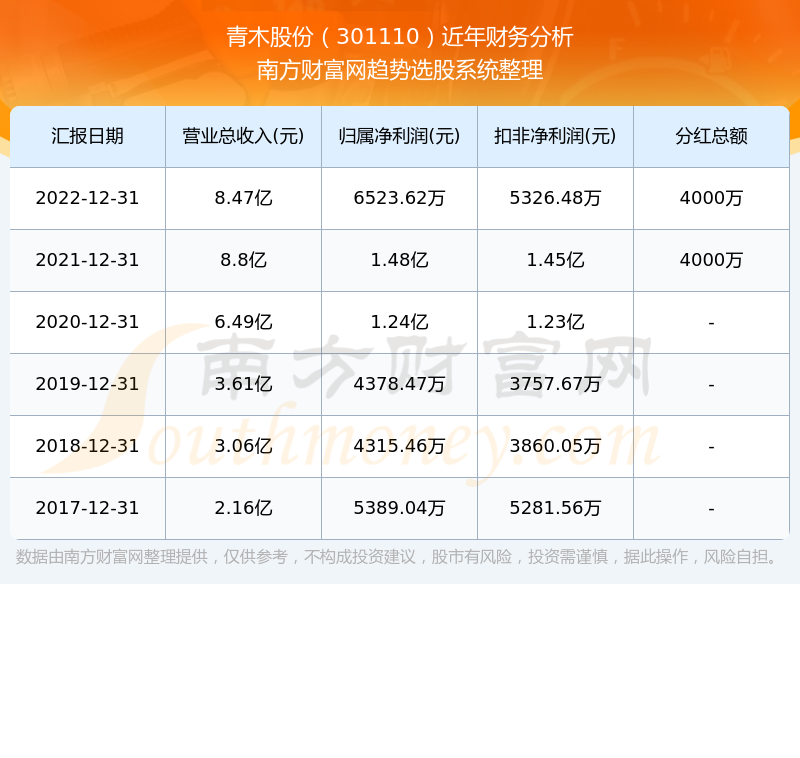Click the disclaimer text starting 数据由南方财富网整理提供
This screenshot has width=800, height=758.
397,557
